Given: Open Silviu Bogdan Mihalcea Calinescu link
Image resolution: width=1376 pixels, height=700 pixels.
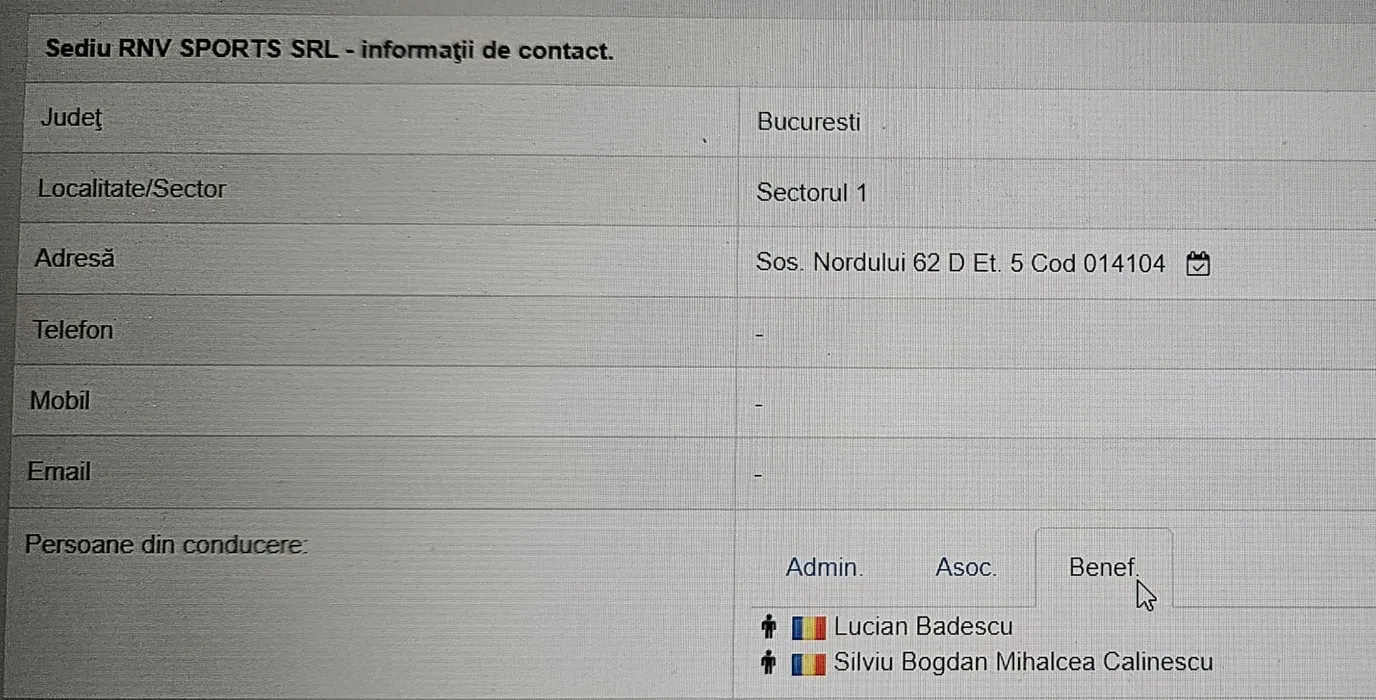Looking at the screenshot, I should (x=1023, y=662).
